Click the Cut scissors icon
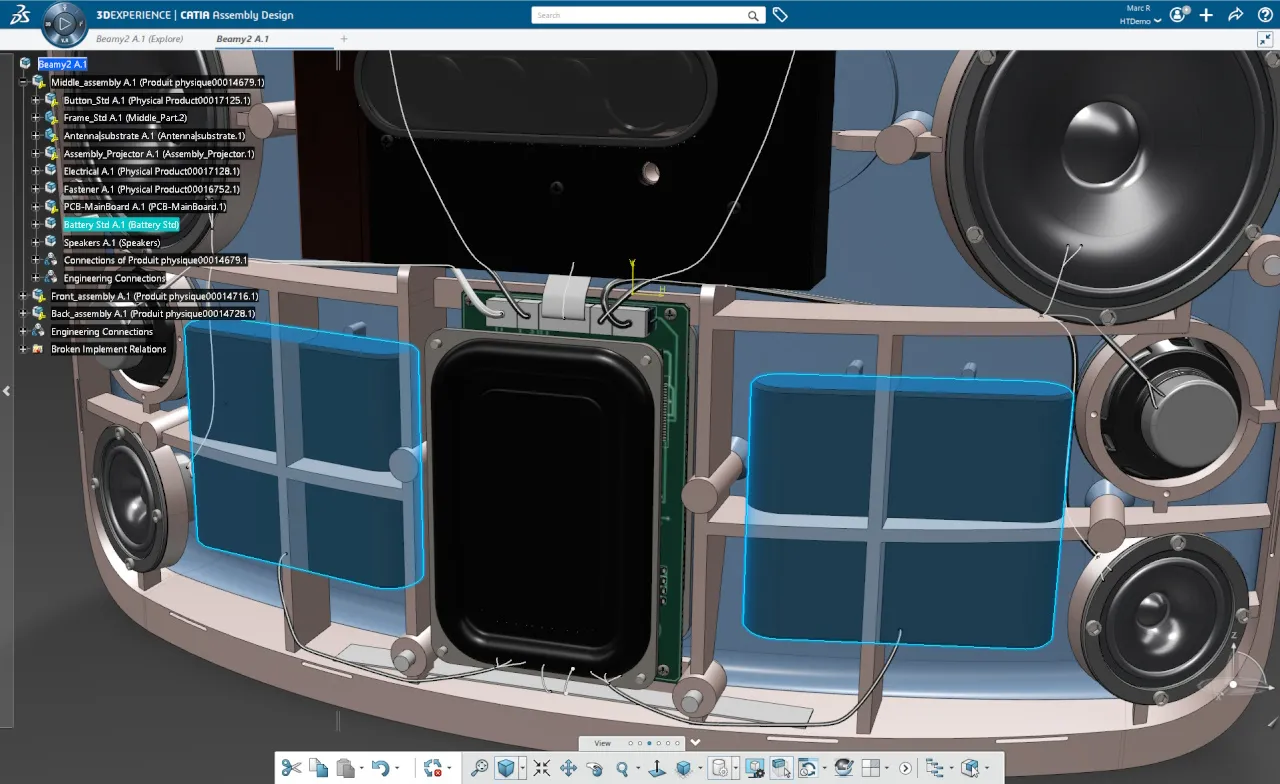This screenshot has height=784, width=1280. click(x=291, y=768)
